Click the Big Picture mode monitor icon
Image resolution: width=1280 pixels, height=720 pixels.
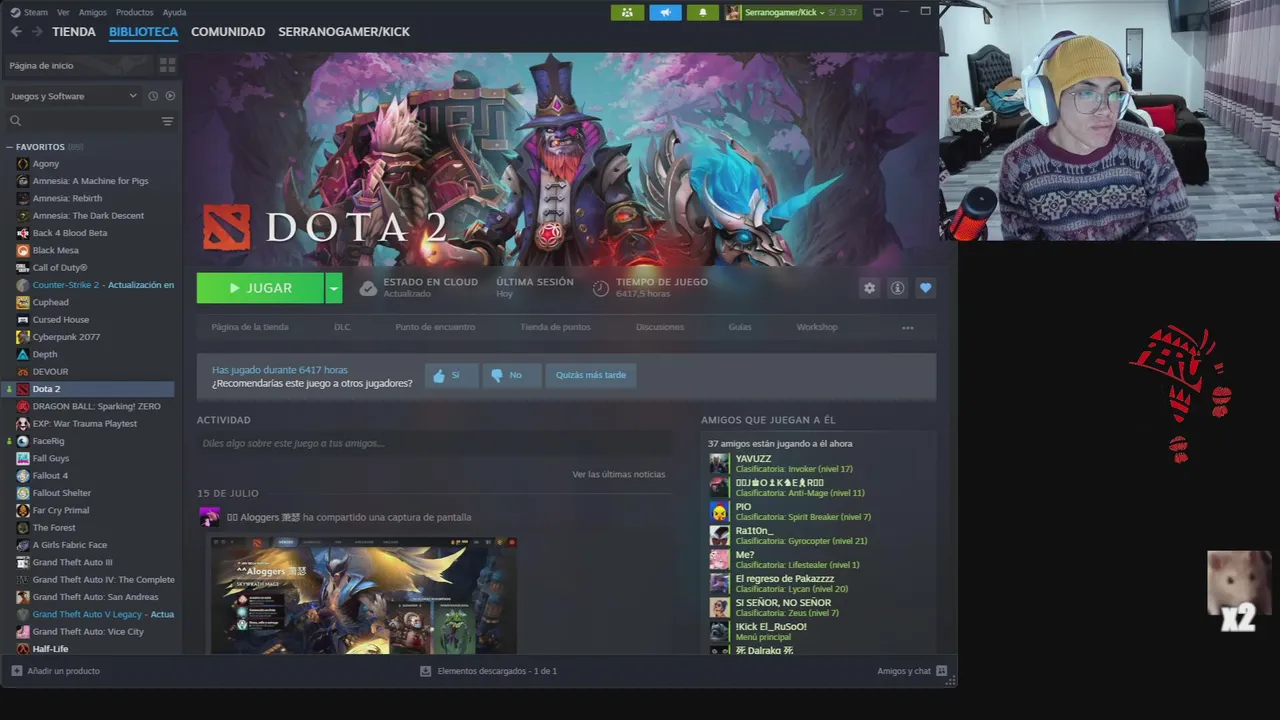[878, 12]
